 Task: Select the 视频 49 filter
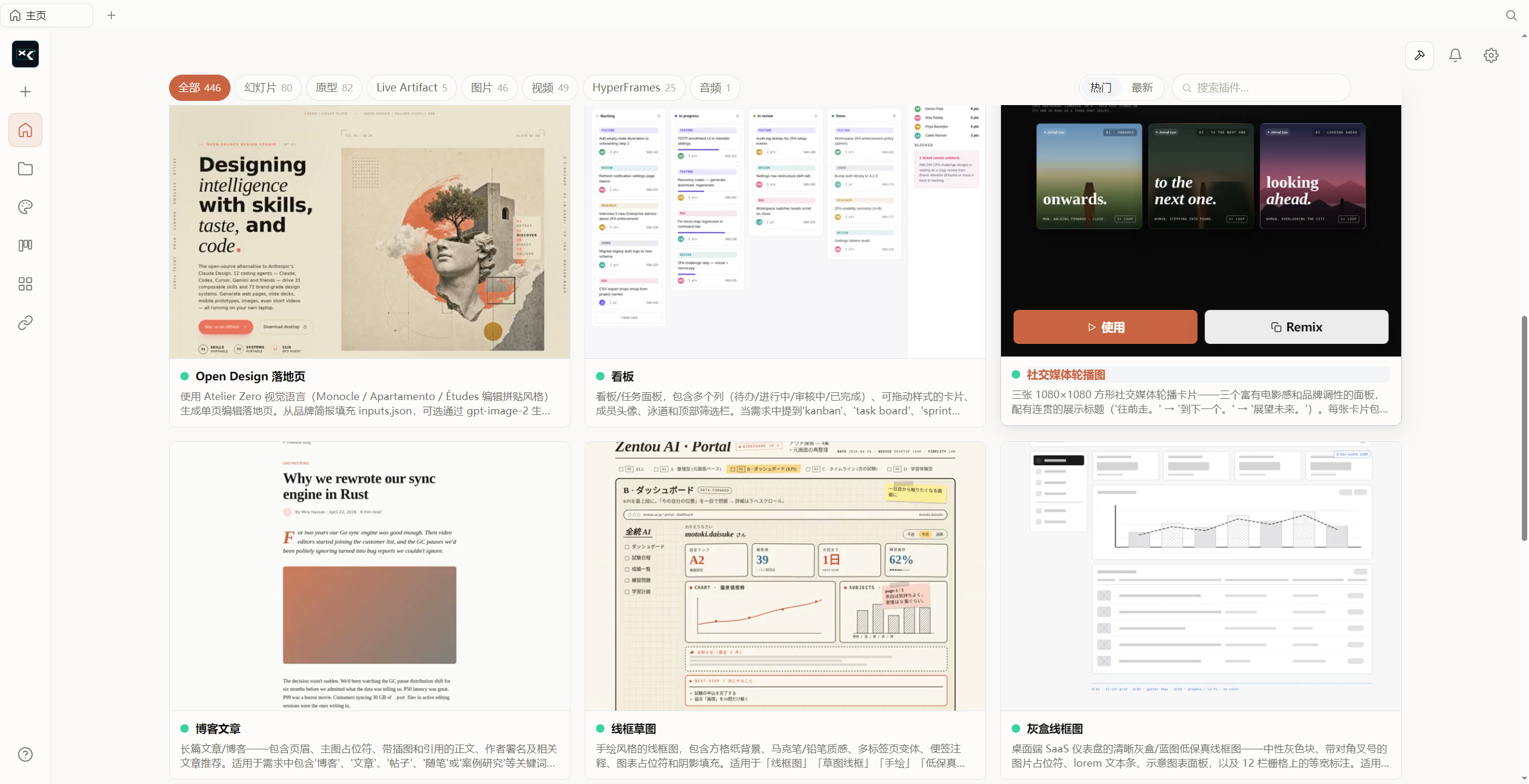pos(550,88)
